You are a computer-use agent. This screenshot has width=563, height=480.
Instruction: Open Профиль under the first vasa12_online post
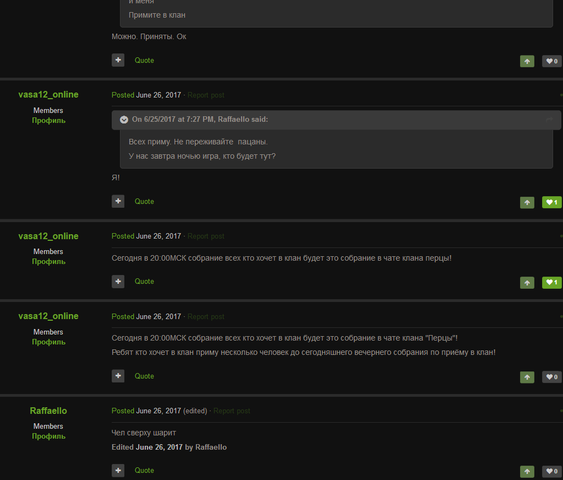[x=48, y=120]
